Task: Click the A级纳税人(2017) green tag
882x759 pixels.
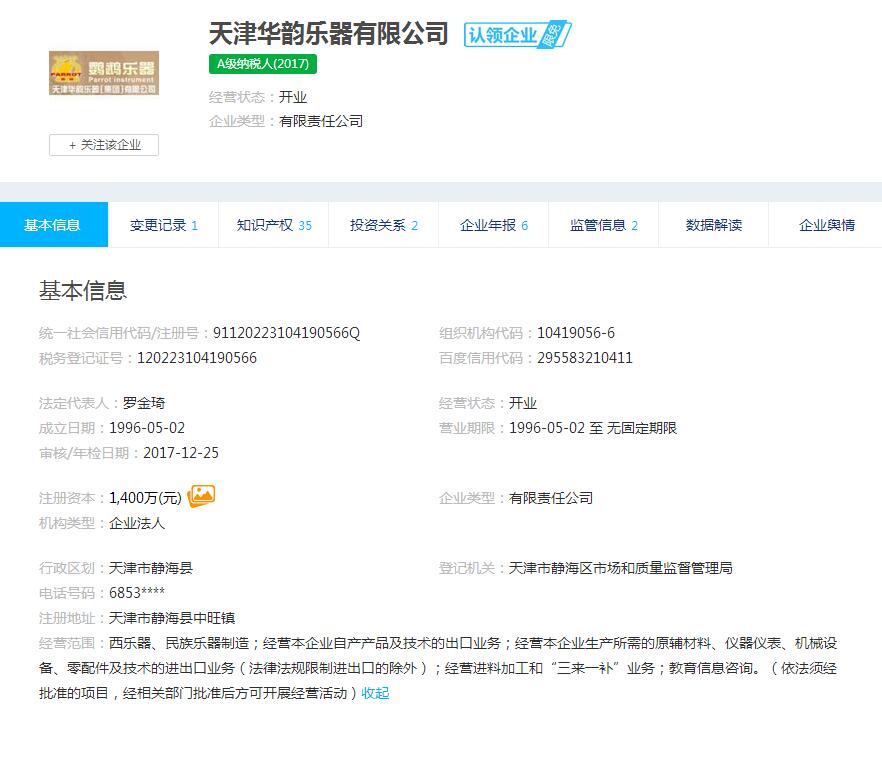Action: pos(263,64)
